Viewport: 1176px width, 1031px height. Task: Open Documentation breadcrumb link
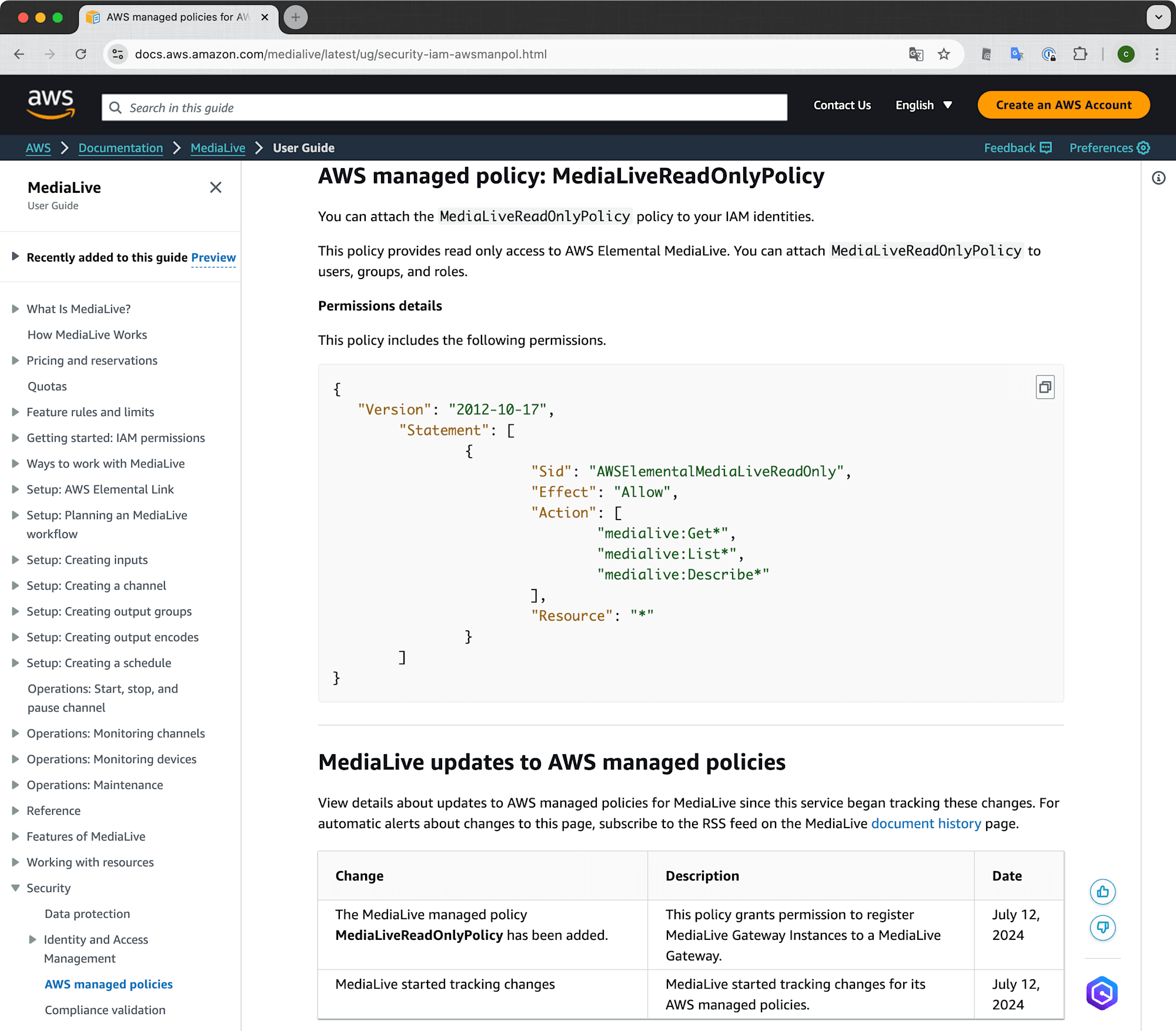121,148
